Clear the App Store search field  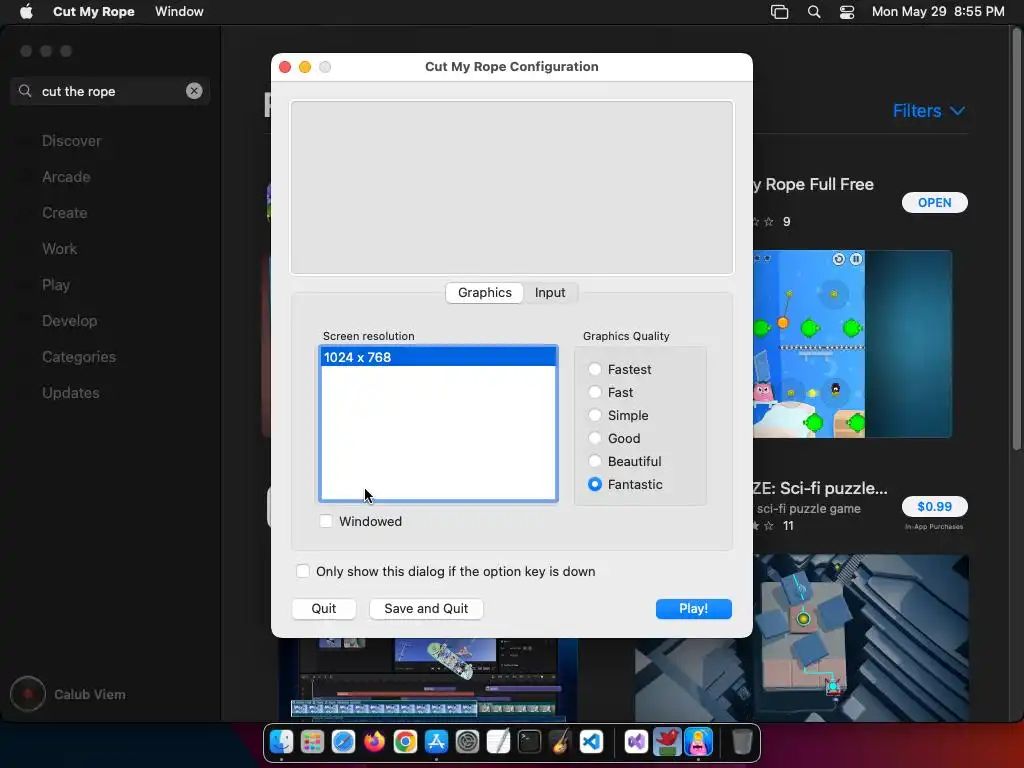point(194,91)
